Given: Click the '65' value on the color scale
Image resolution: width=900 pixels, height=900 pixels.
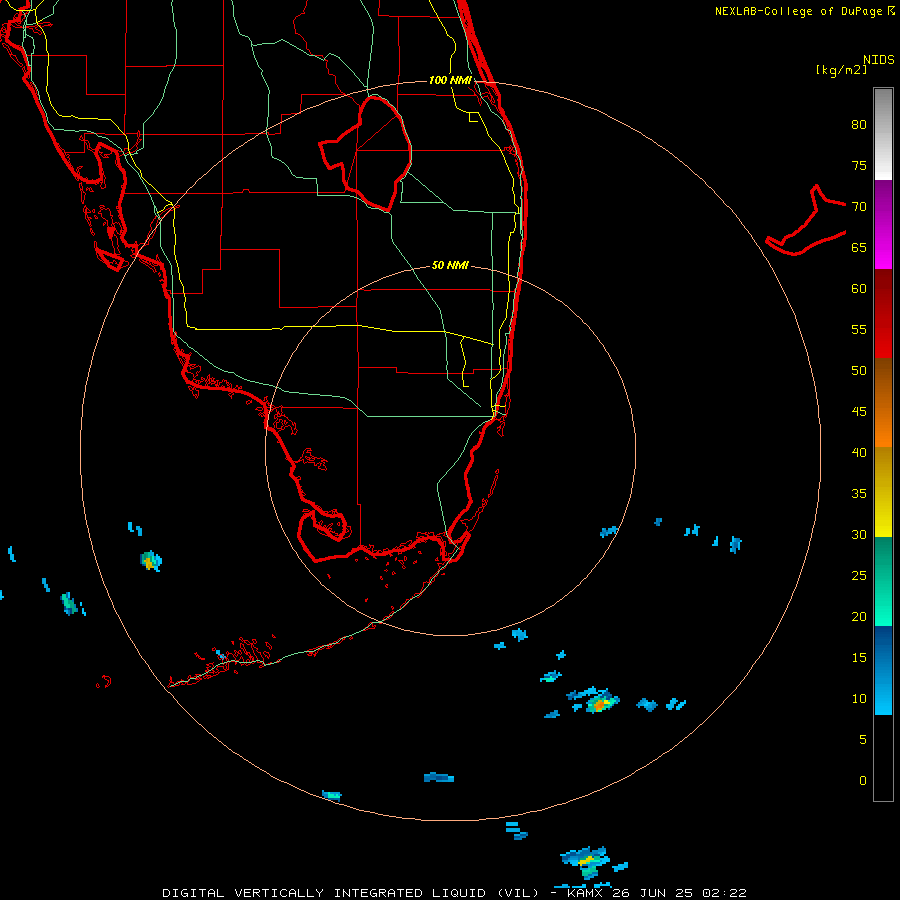Looking at the screenshot, I should click(859, 247).
